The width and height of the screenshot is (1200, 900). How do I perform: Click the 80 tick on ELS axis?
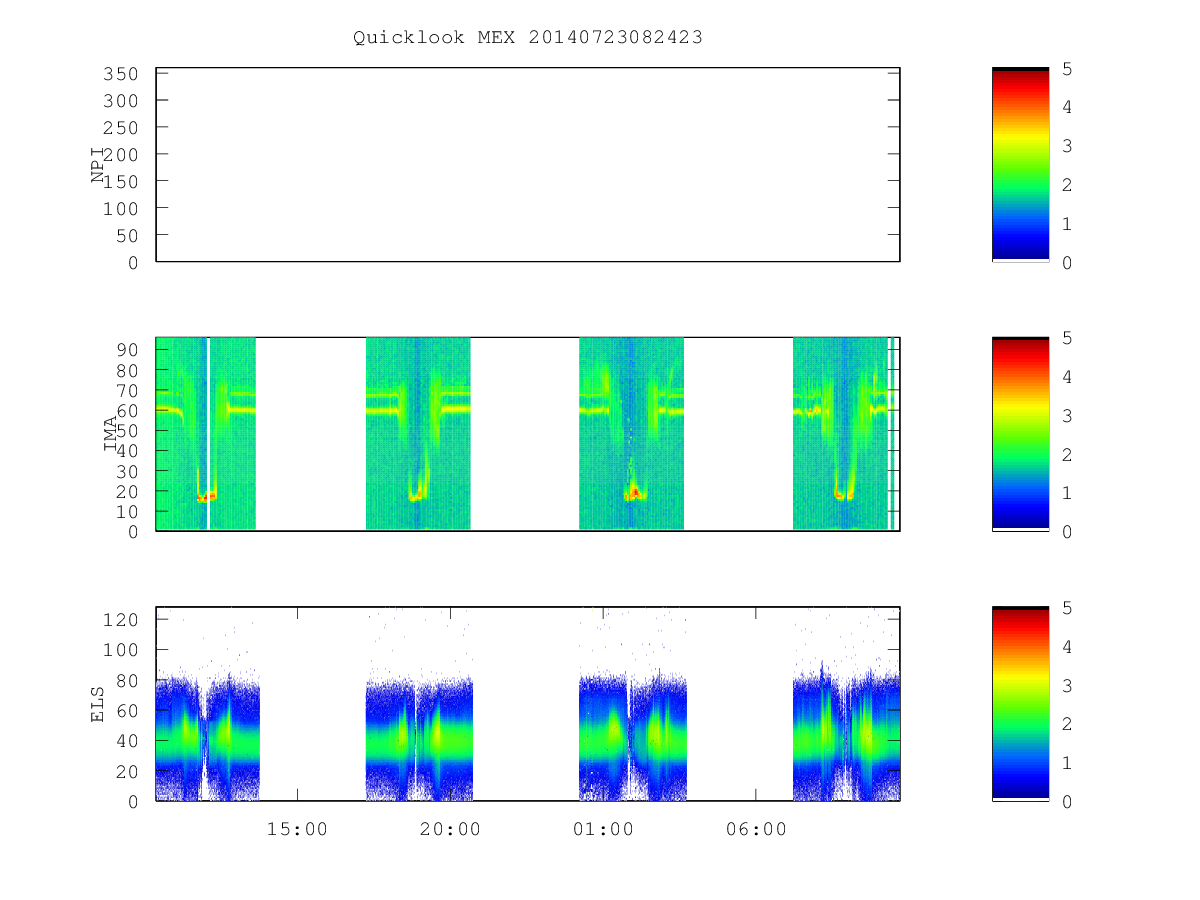click(x=127, y=681)
